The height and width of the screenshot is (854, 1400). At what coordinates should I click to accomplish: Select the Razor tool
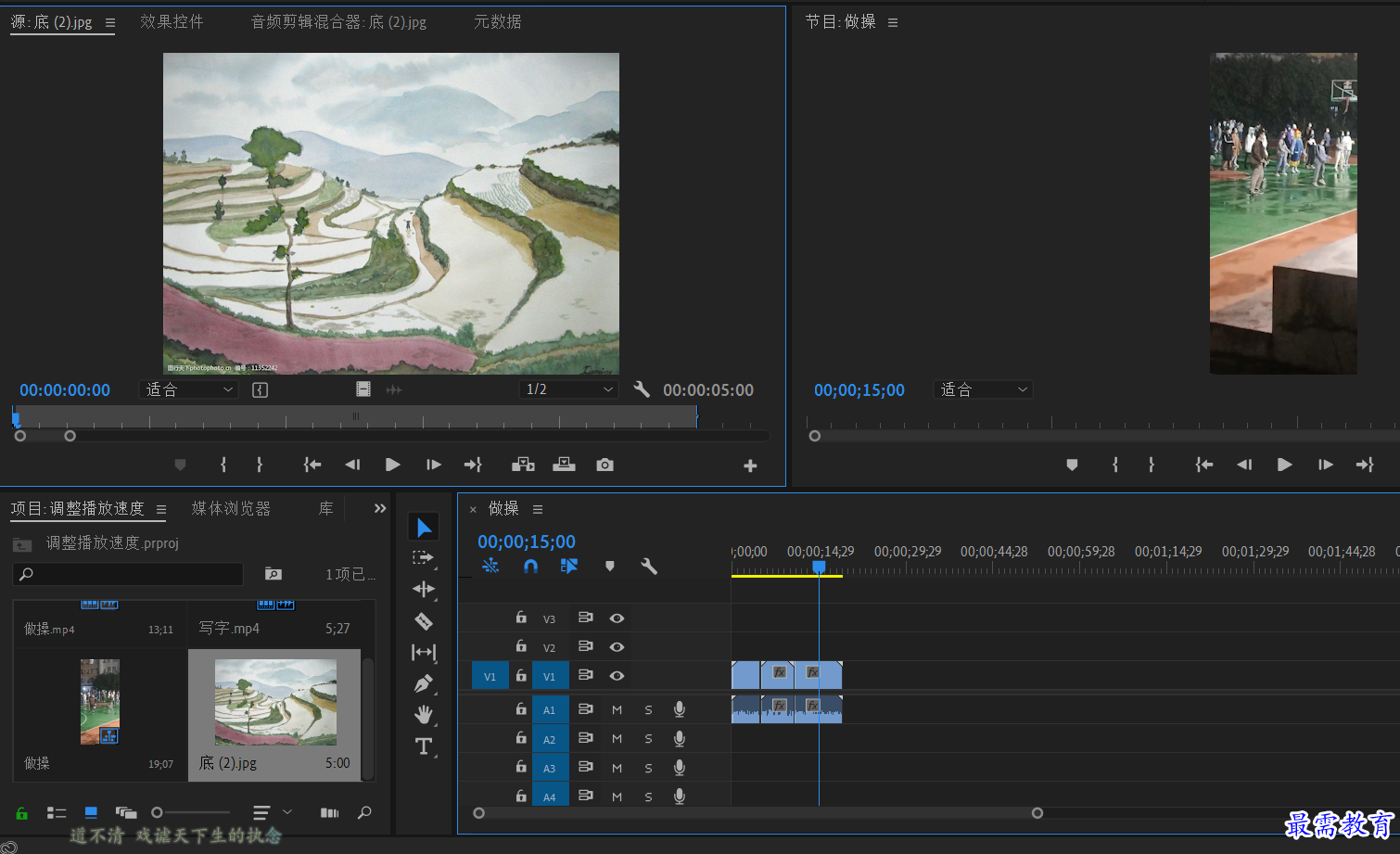click(424, 621)
